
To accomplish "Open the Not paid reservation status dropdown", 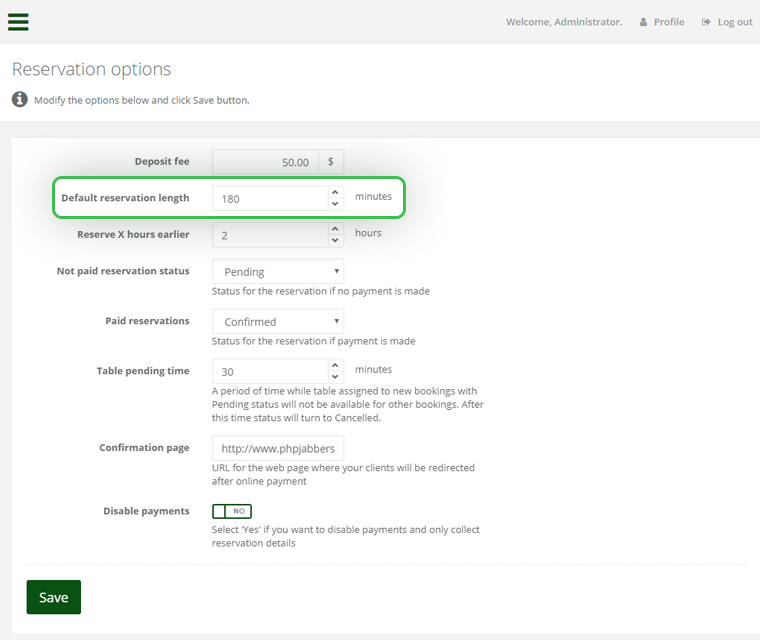I will click(x=278, y=272).
